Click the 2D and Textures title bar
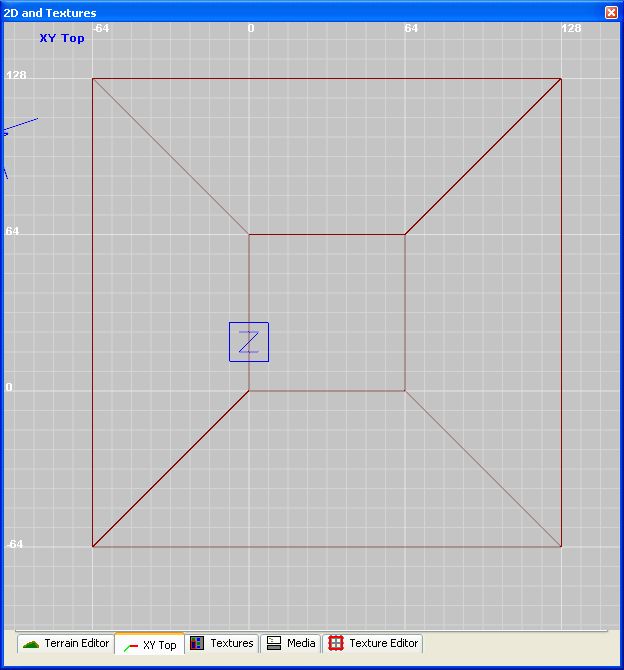 coord(300,12)
